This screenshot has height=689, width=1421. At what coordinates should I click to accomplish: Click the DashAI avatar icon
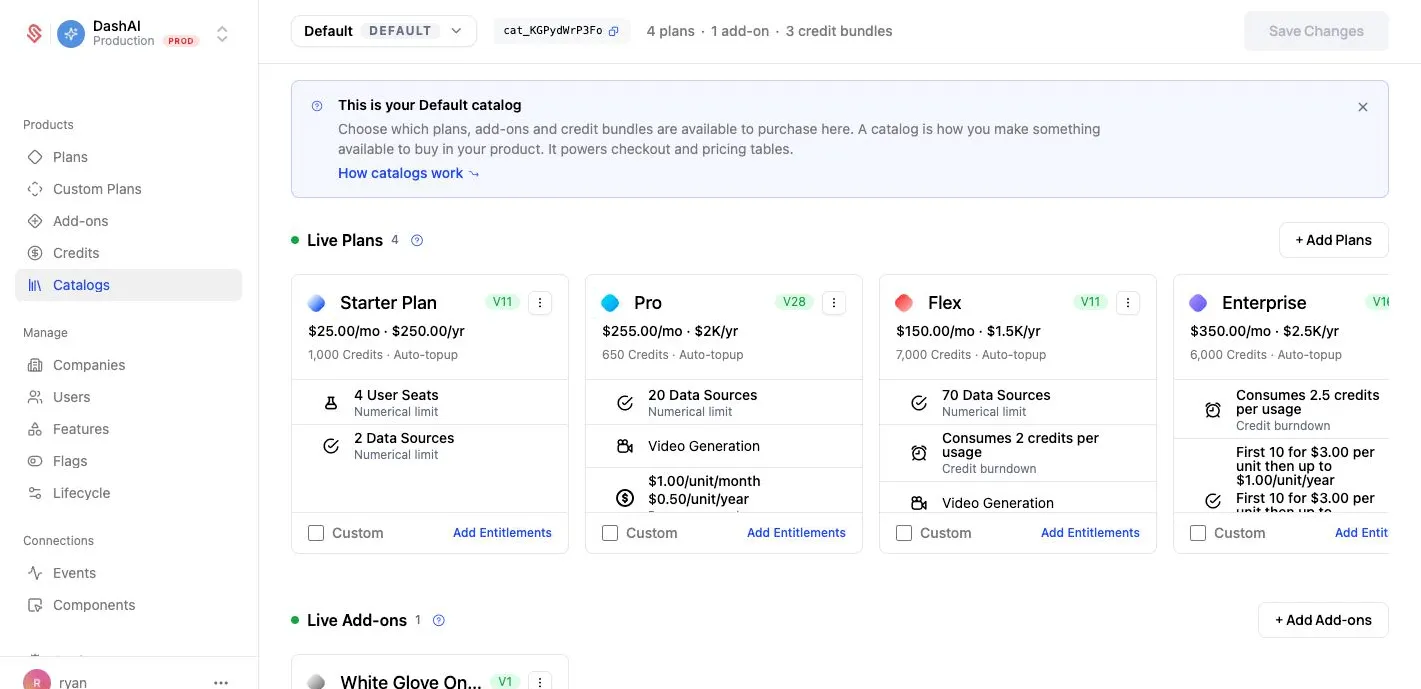[x=71, y=34]
